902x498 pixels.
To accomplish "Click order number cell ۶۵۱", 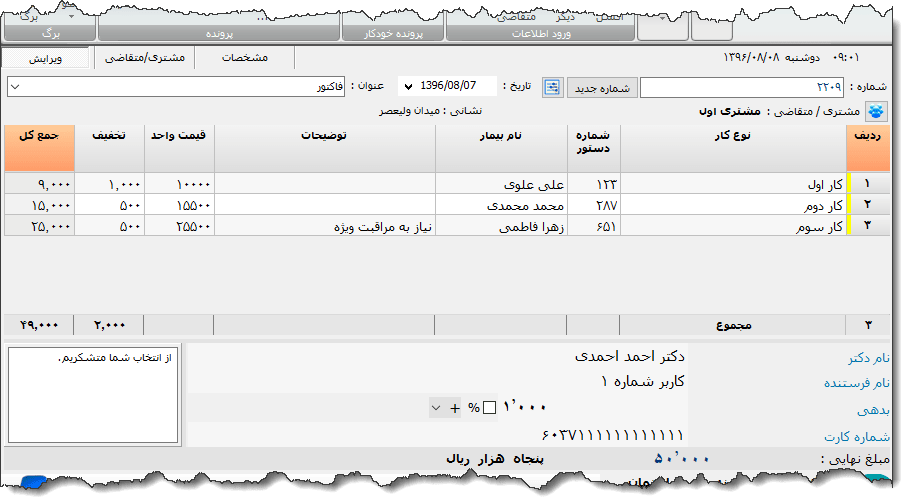I will [594, 227].
